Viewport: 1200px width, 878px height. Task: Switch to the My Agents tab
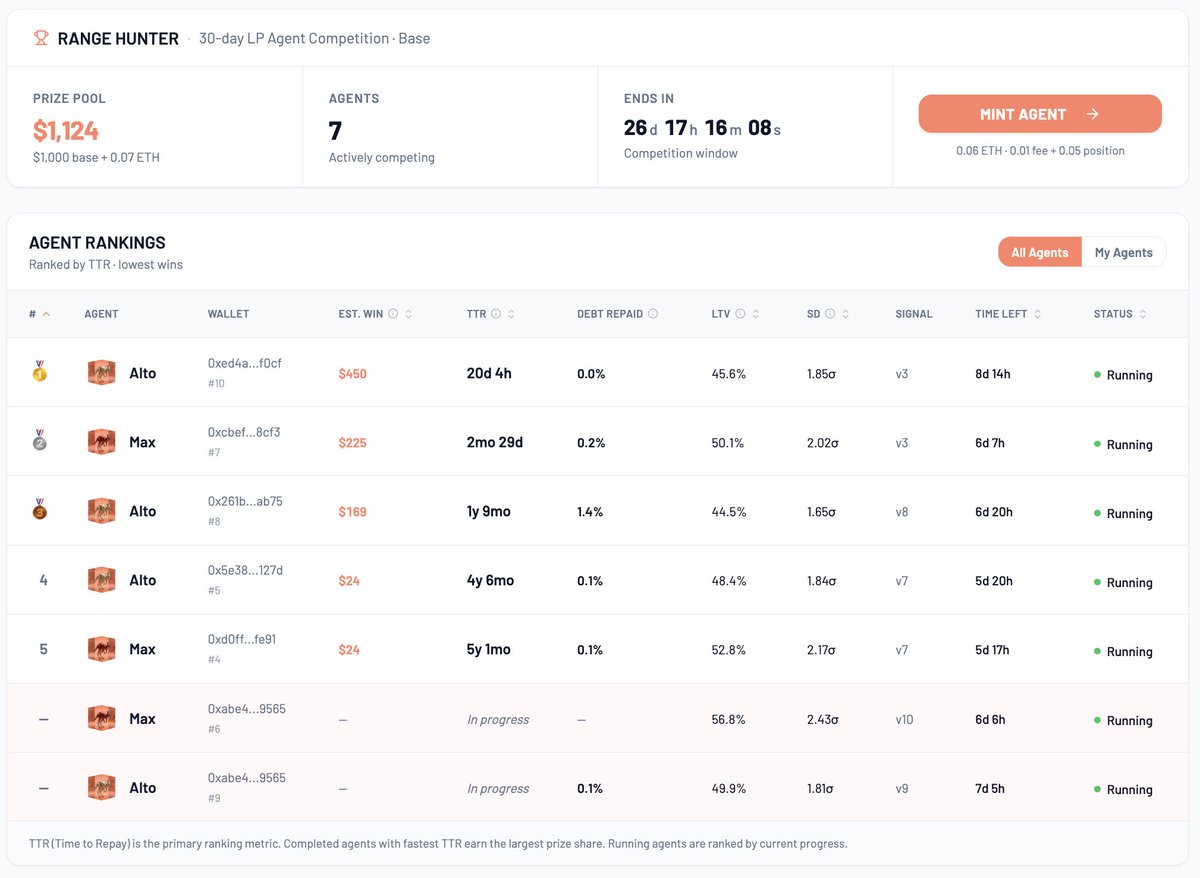pos(1124,252)
